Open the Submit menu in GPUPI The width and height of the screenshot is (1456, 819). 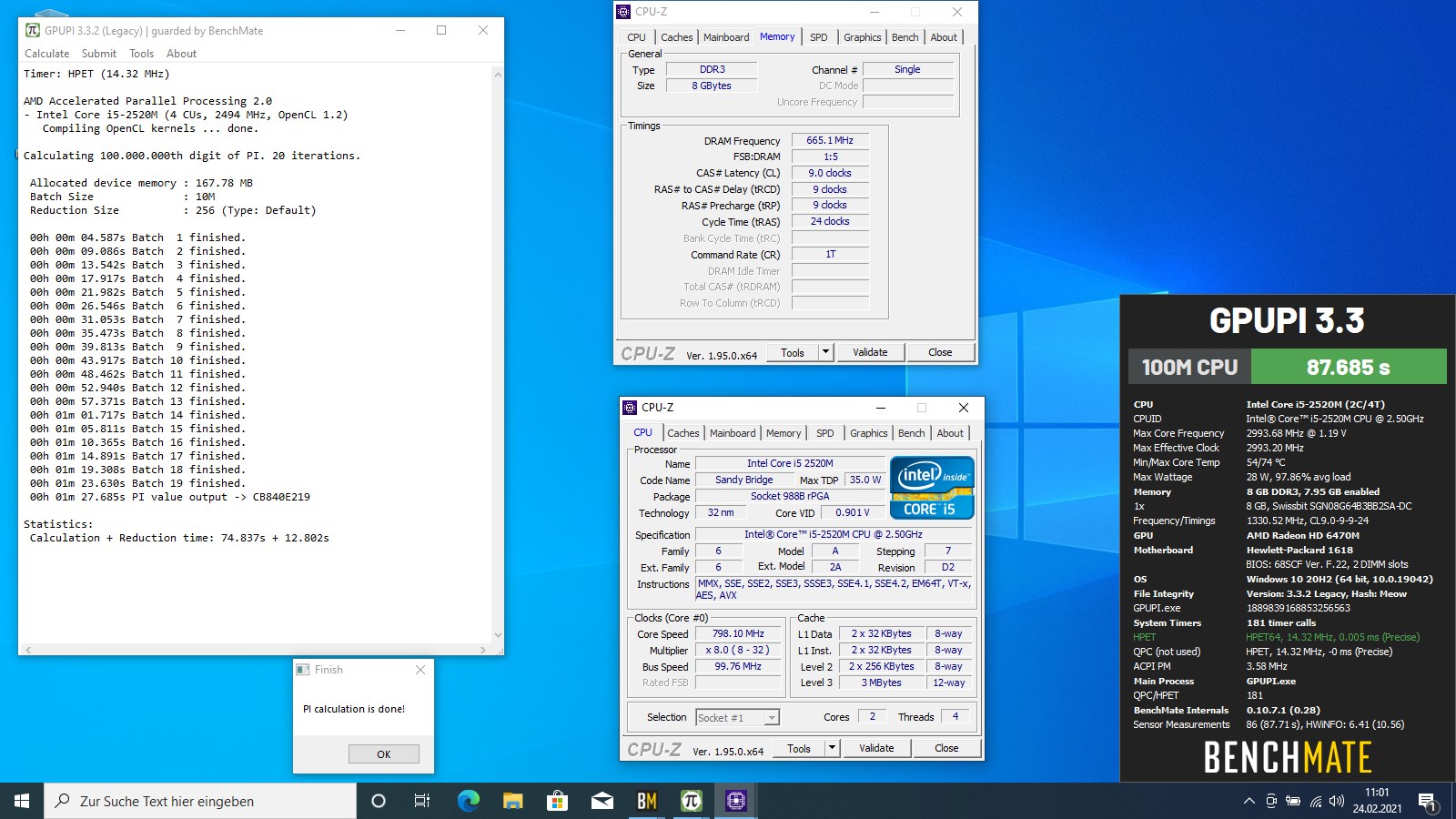tap(99, 54)
